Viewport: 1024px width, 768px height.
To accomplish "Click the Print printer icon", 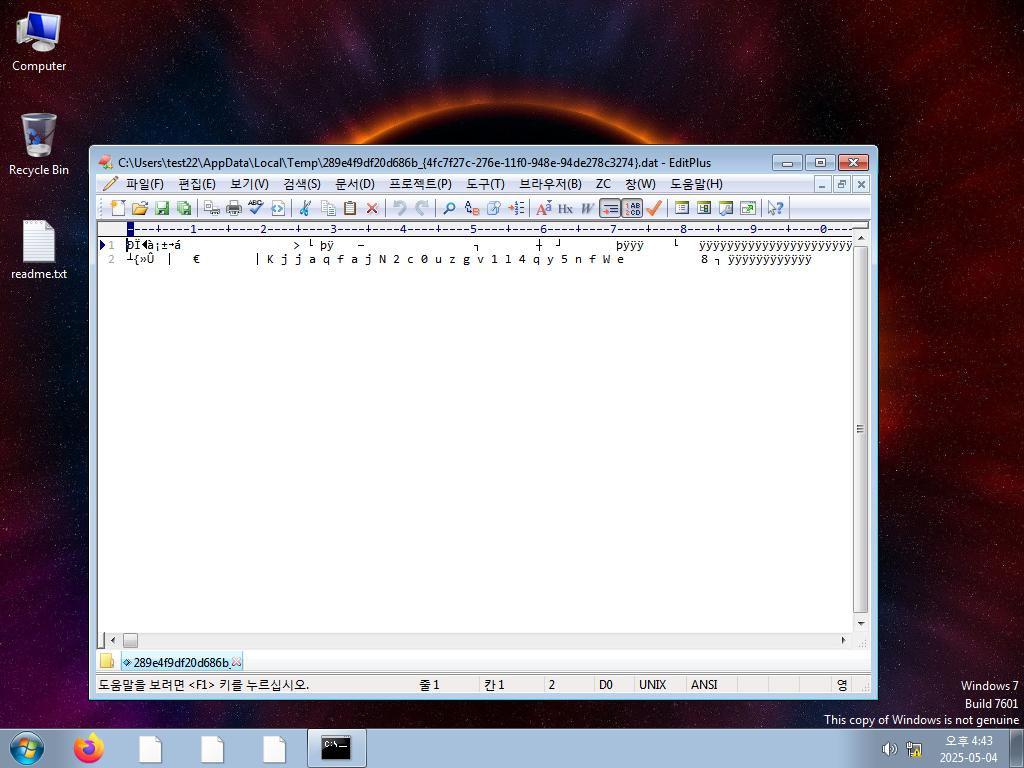I will point(234,208).
